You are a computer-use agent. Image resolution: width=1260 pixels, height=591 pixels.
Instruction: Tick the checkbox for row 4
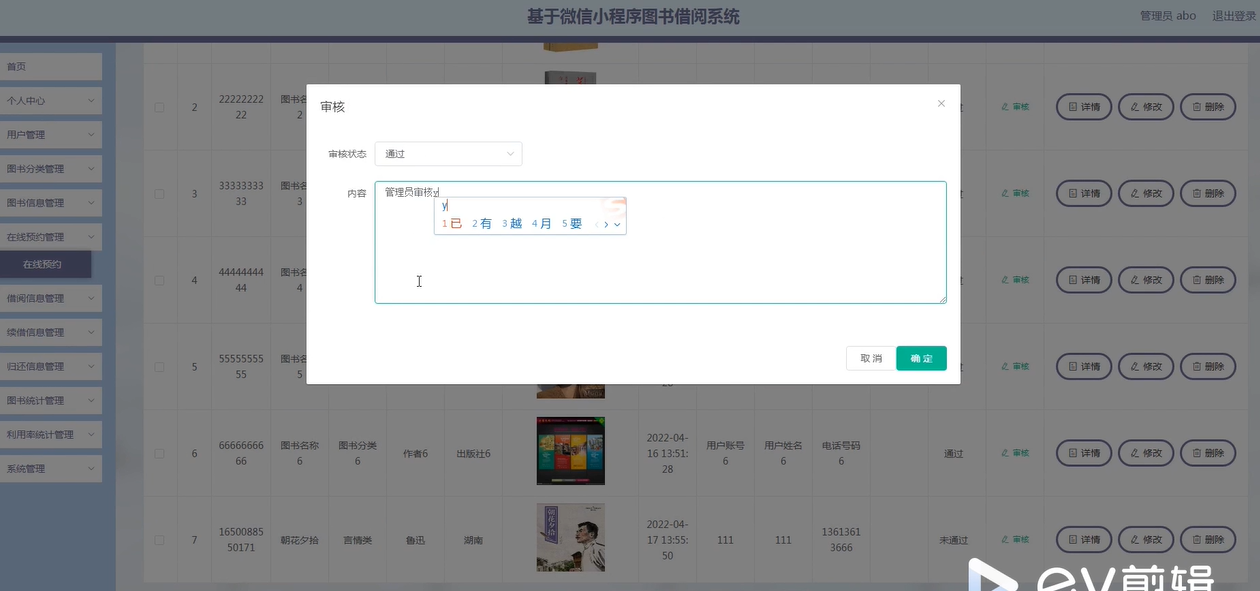[x=160, y=280]
